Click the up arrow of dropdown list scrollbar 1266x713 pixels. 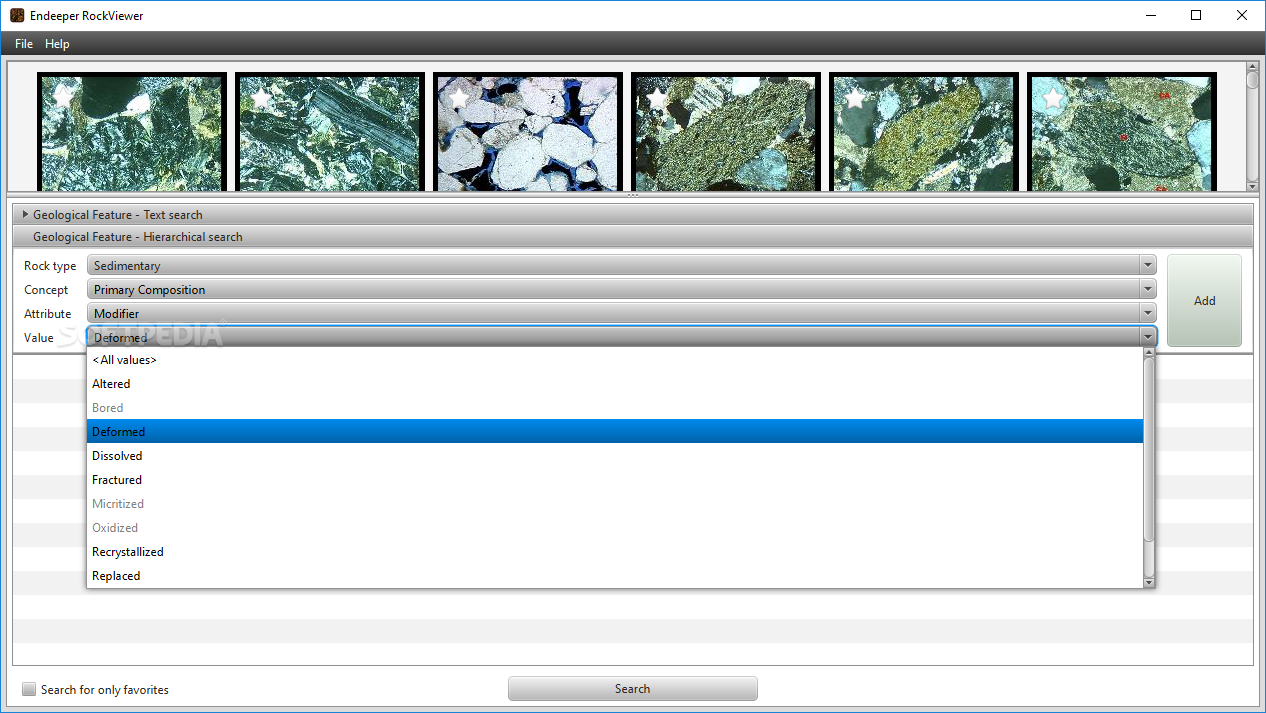point(1148,354)
